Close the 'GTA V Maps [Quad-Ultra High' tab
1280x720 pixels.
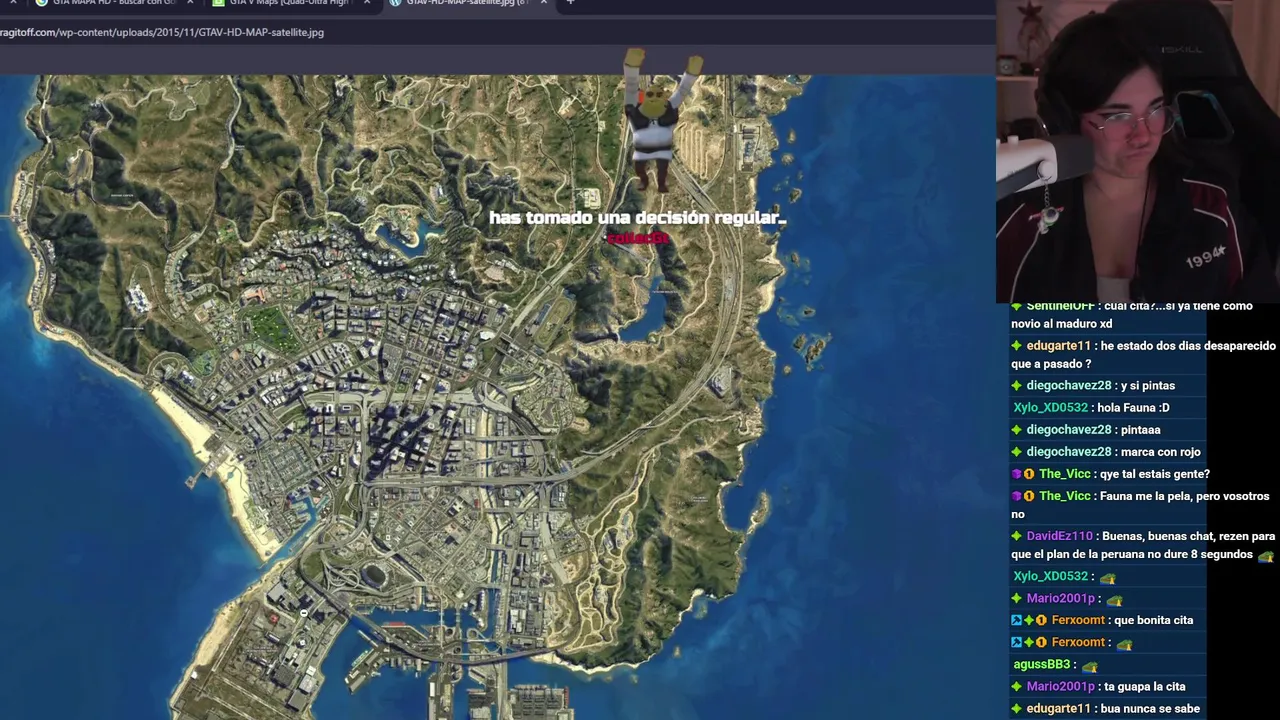367,3
